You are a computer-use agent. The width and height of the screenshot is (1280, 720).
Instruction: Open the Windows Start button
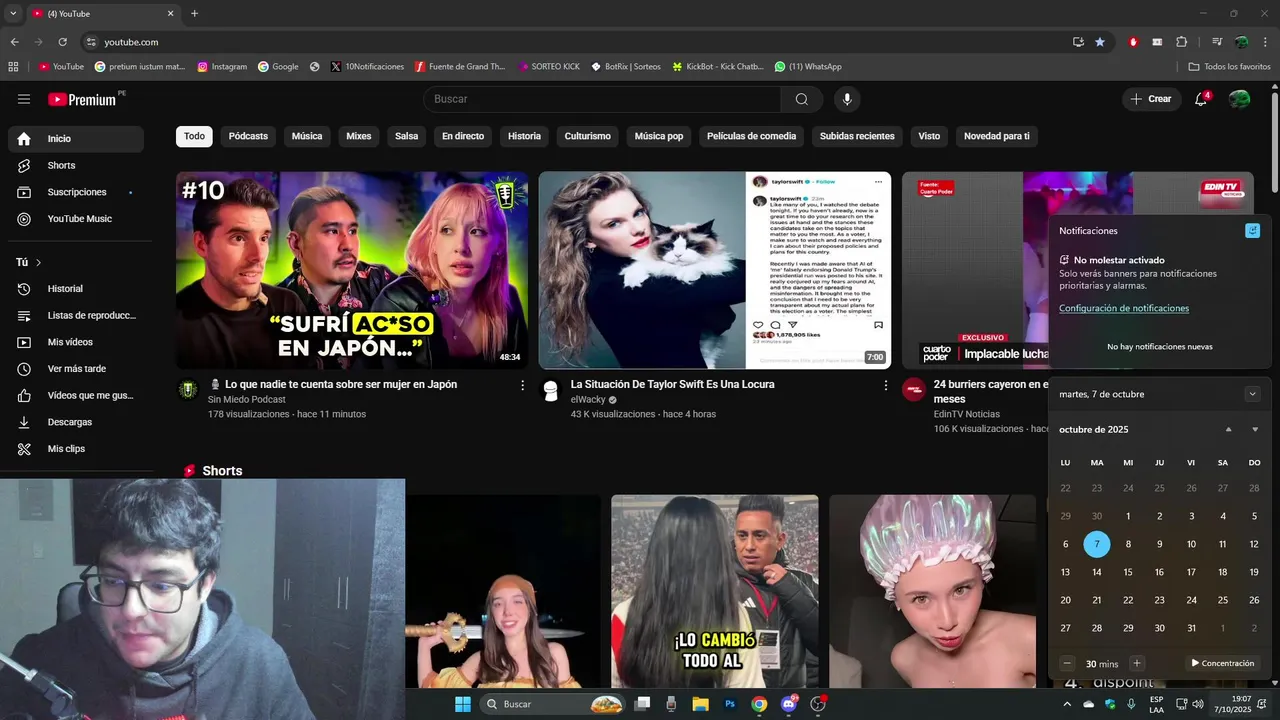click(463, 704)
